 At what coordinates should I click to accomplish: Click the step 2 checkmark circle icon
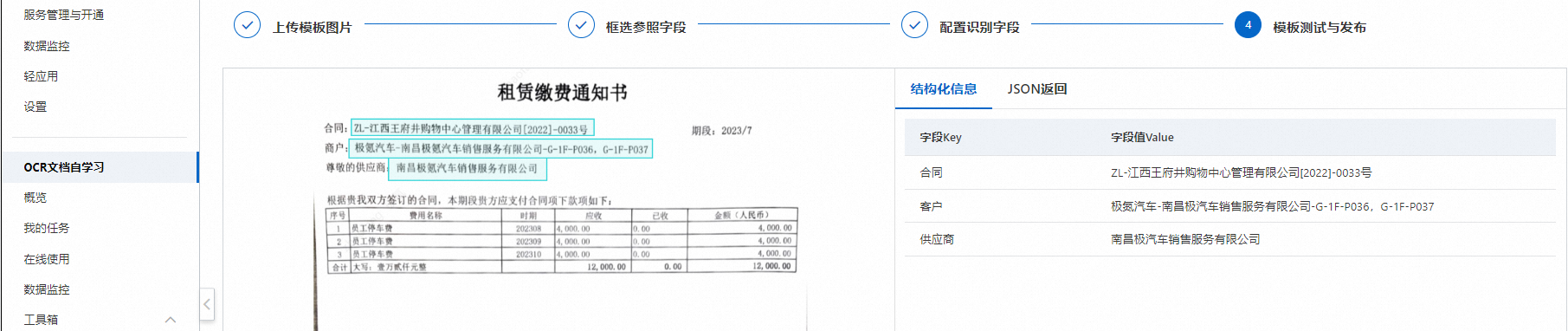pos(581,25)
